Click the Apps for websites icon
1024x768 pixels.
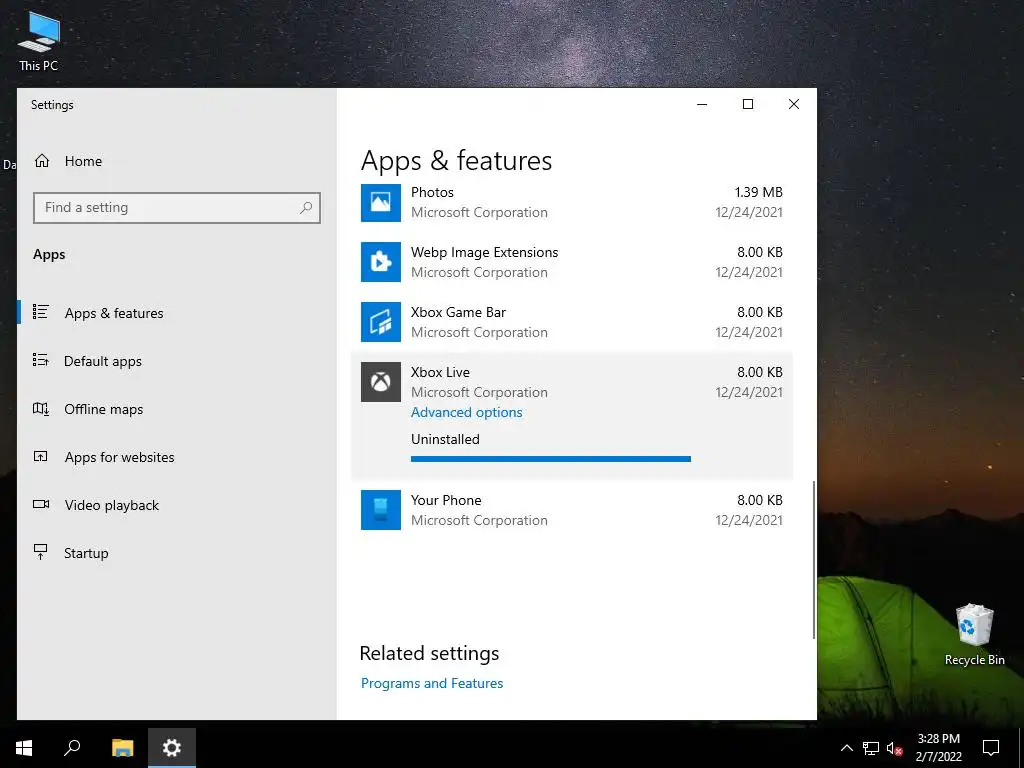click(40, 456)
